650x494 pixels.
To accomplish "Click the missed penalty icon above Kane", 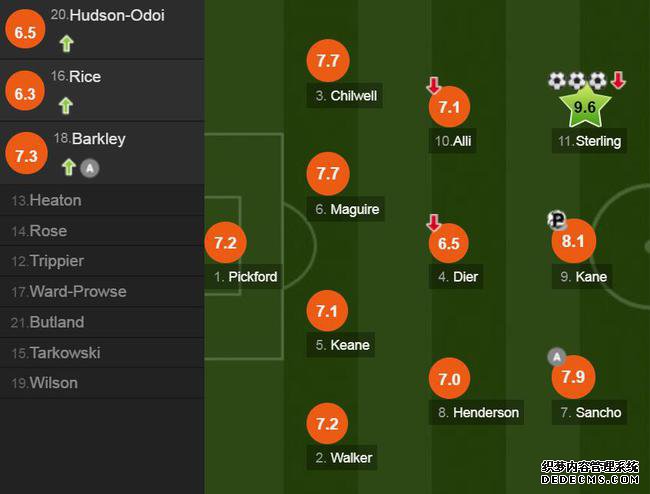I will pos(557,219).
